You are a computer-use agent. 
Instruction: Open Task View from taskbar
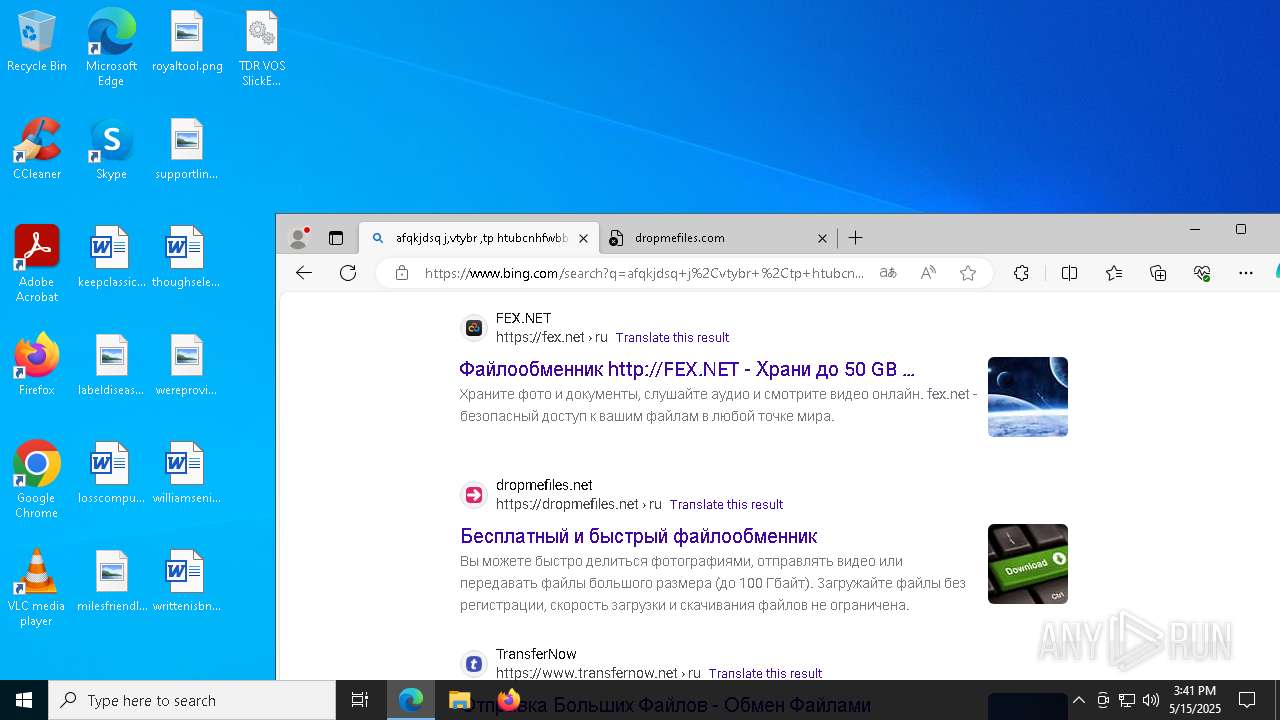360,700
